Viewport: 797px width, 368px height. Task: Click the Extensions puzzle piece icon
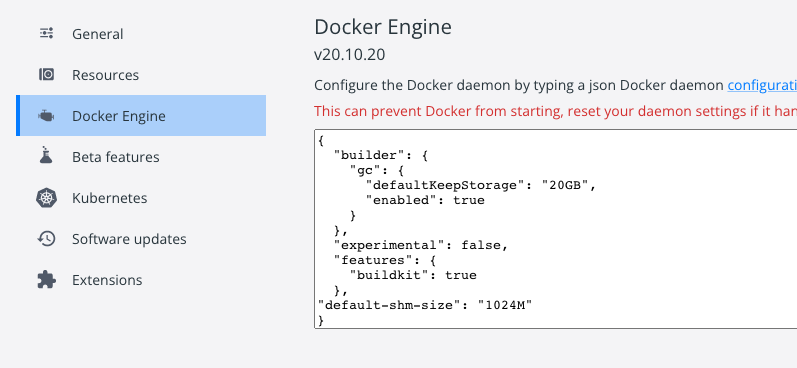pyautogui.click(x=46, y=280)
